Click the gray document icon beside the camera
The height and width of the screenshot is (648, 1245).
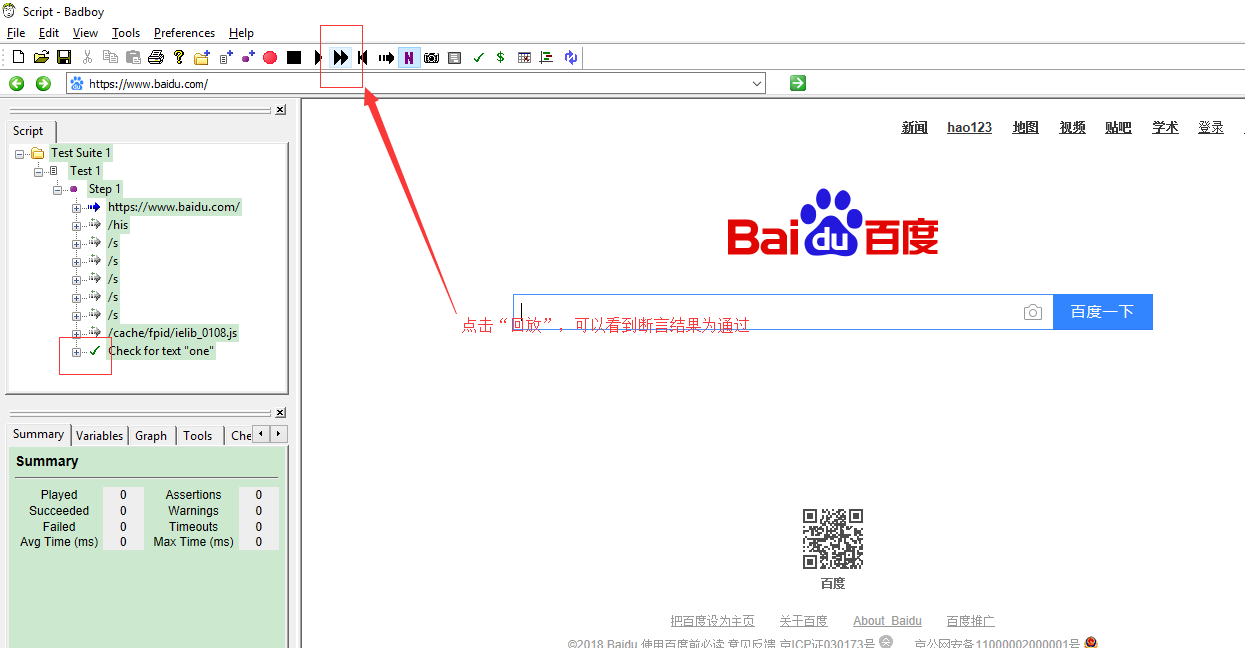[x=454, y=58]
